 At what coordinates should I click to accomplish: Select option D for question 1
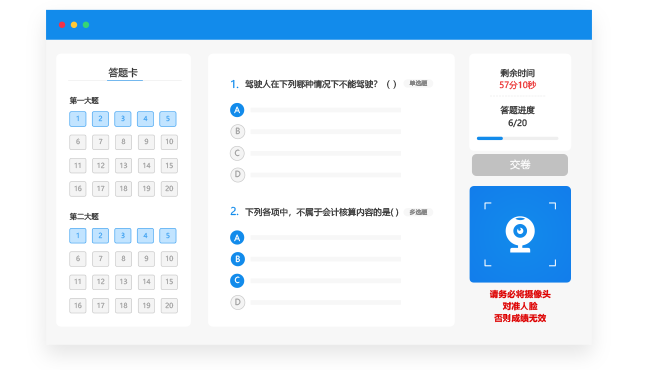coord(238,175)
